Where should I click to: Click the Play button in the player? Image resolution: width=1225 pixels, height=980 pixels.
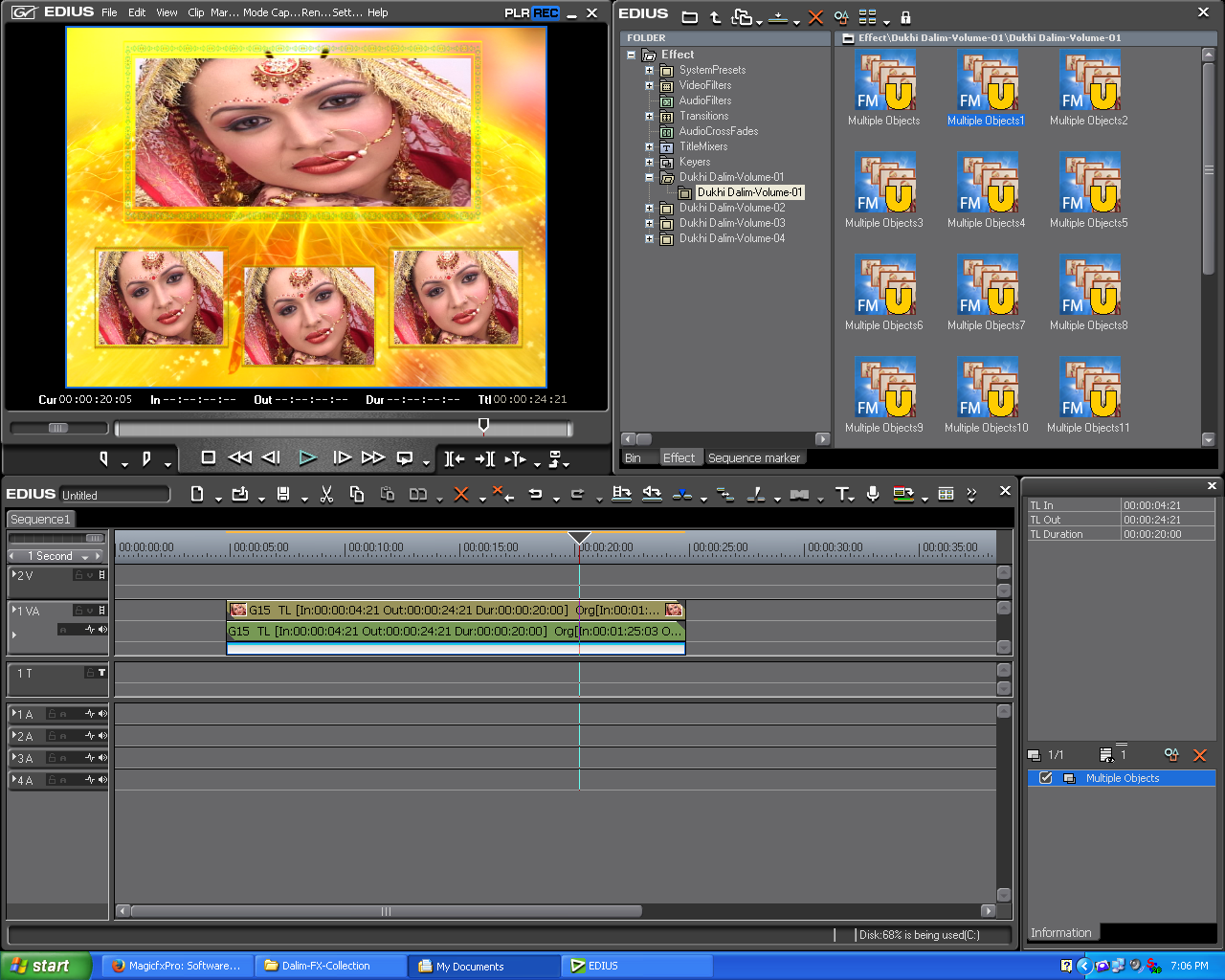(x=307, y=457)
